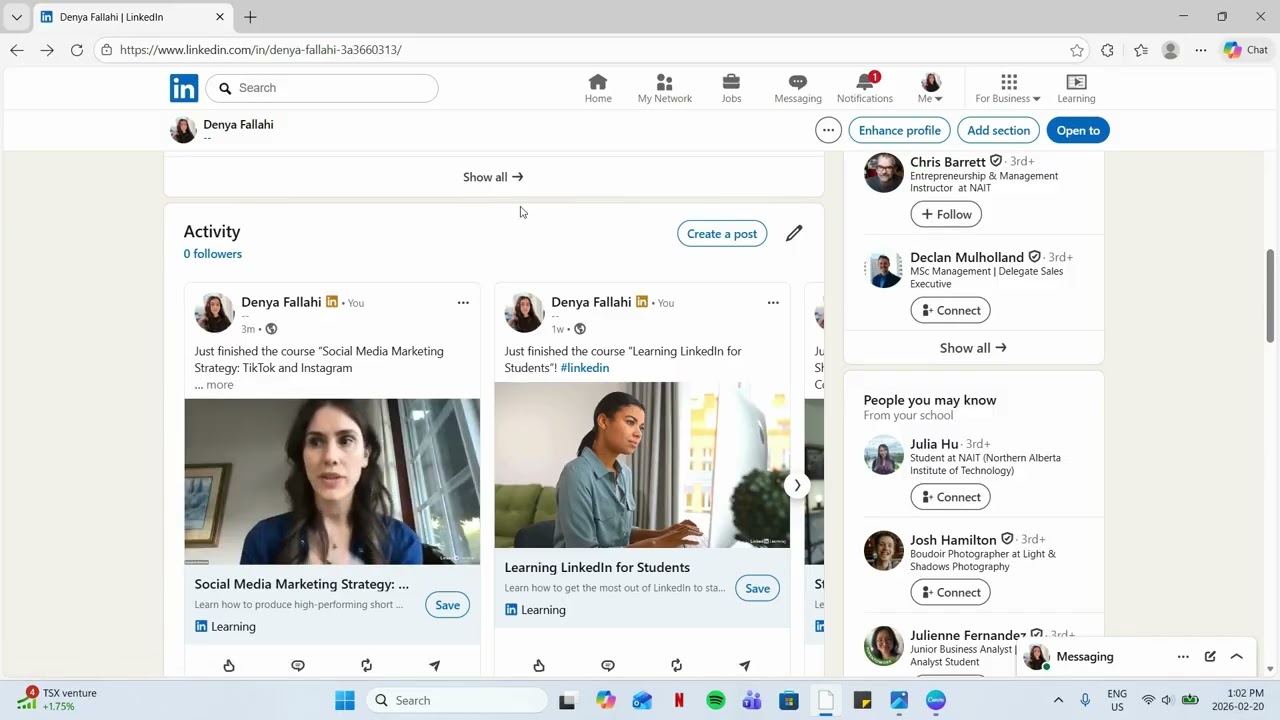
Task: Open options menu on the 1w post
Action: click(773, 302)
